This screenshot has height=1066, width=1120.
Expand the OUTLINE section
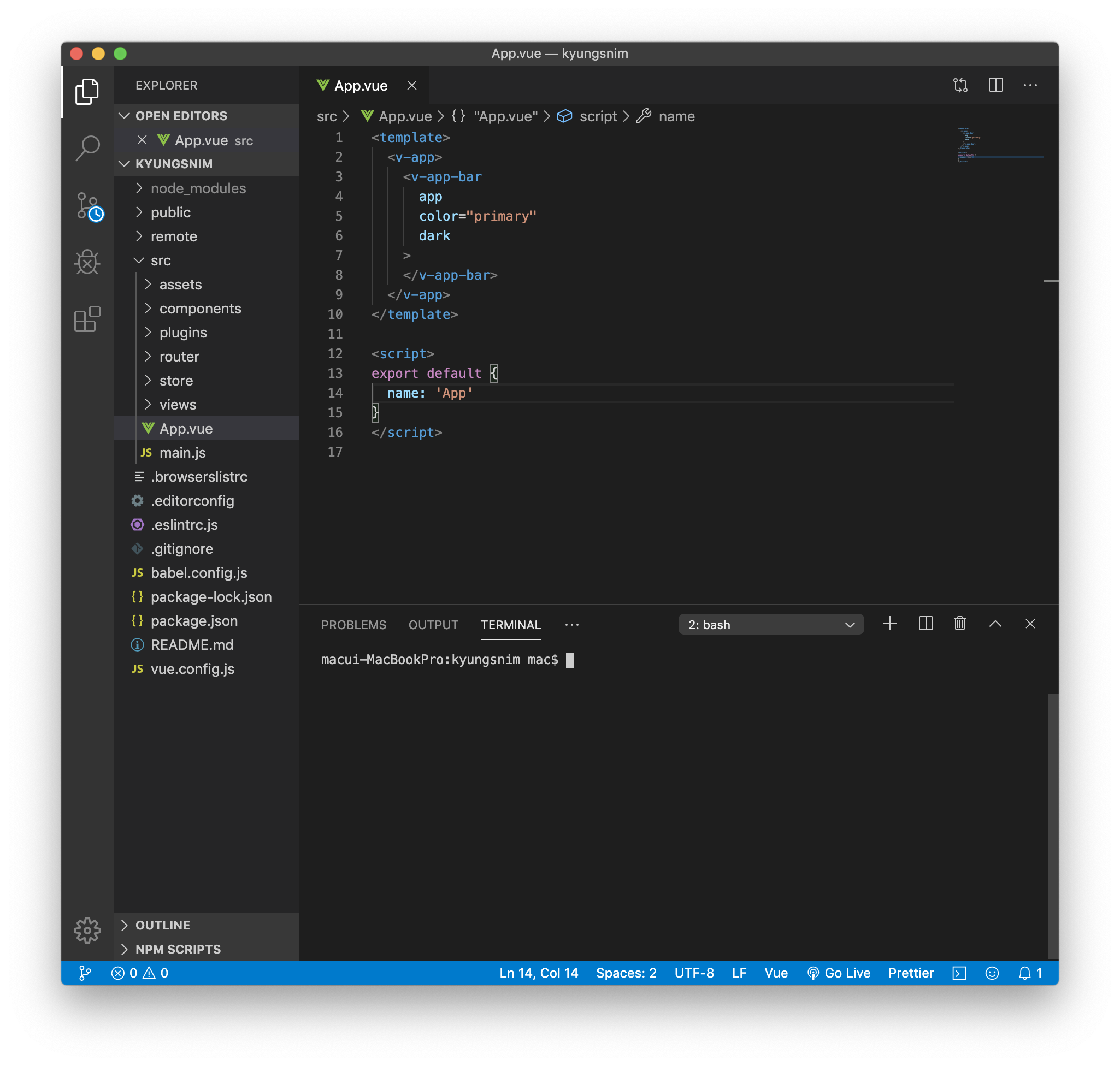pos(163,925)
